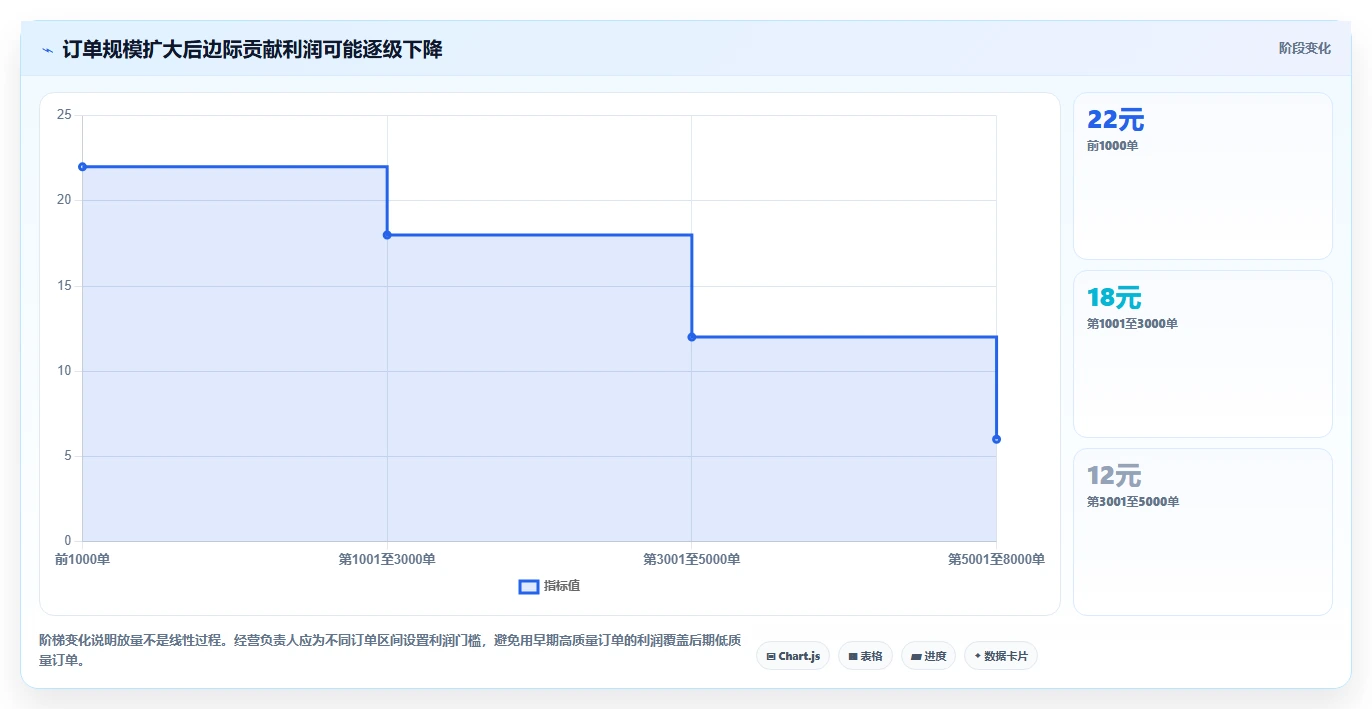Click the Chart.js tag
The width and height of the screenshot is (1372, 709).
793,656
